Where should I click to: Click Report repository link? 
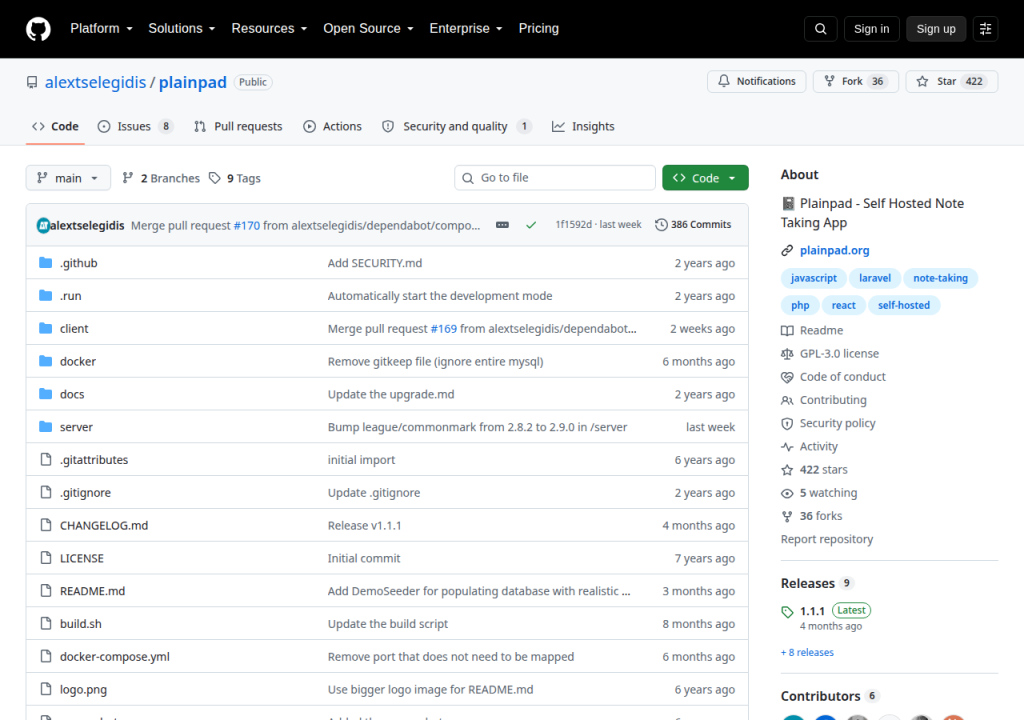[x=827, y=539]
